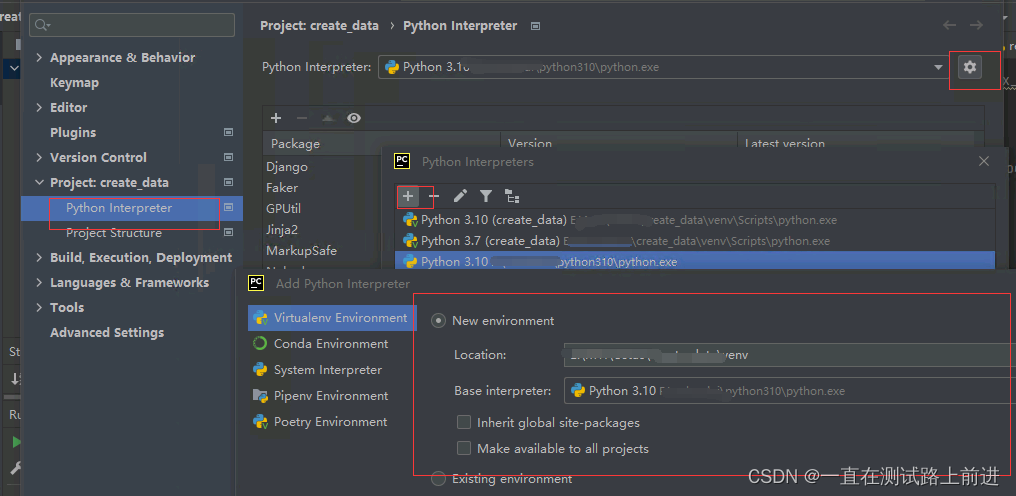The image size is (1016, 496).
Task: Click the project-level icon next to Version Control
Action: [x=228, y=157]
